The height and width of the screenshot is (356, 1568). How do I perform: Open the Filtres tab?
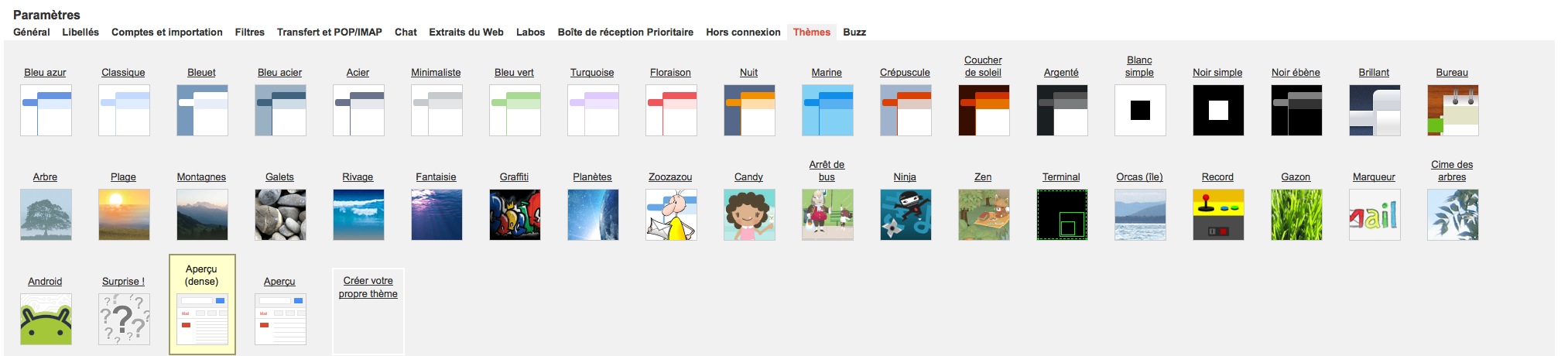249,32
